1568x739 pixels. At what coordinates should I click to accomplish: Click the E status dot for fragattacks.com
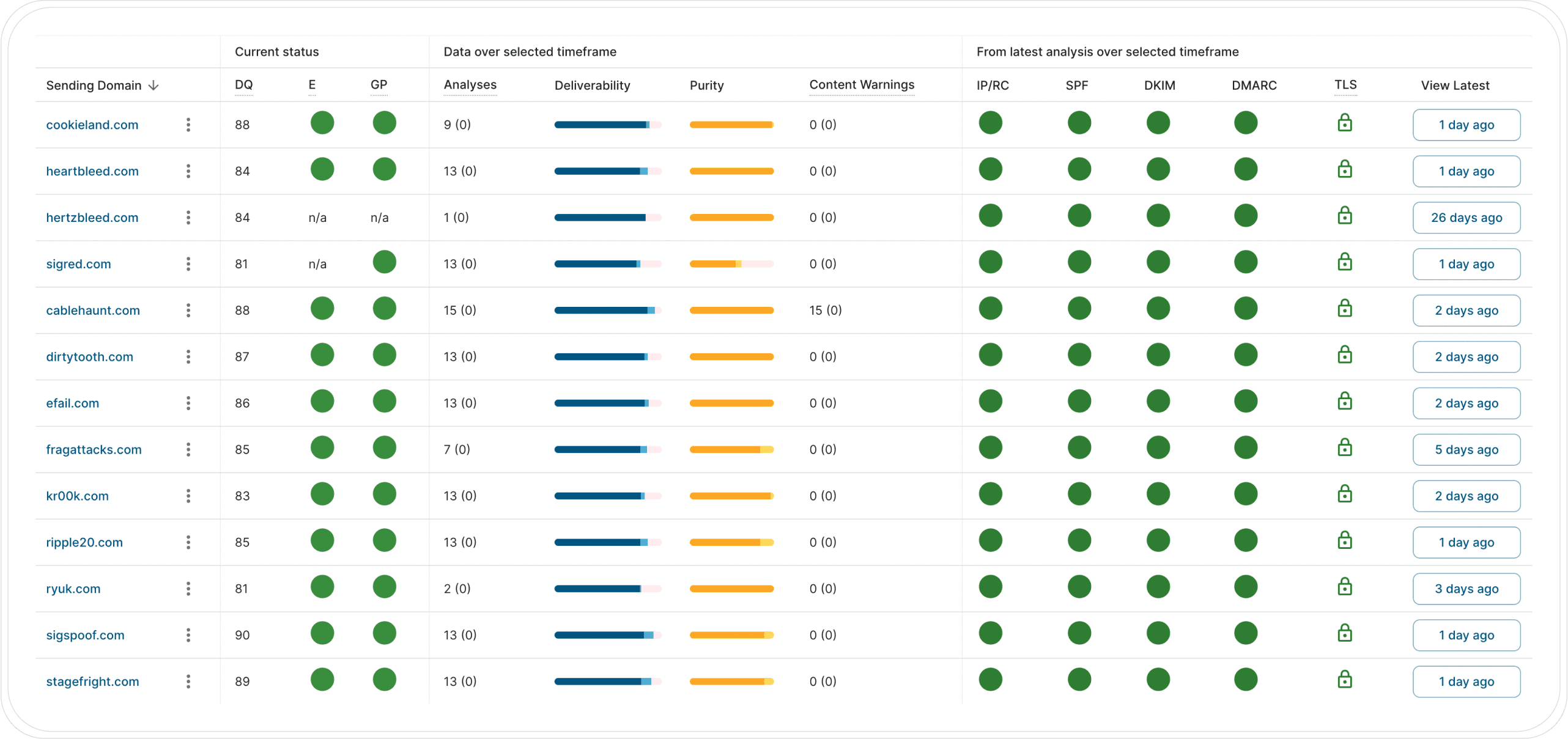[x=322, y=448]
